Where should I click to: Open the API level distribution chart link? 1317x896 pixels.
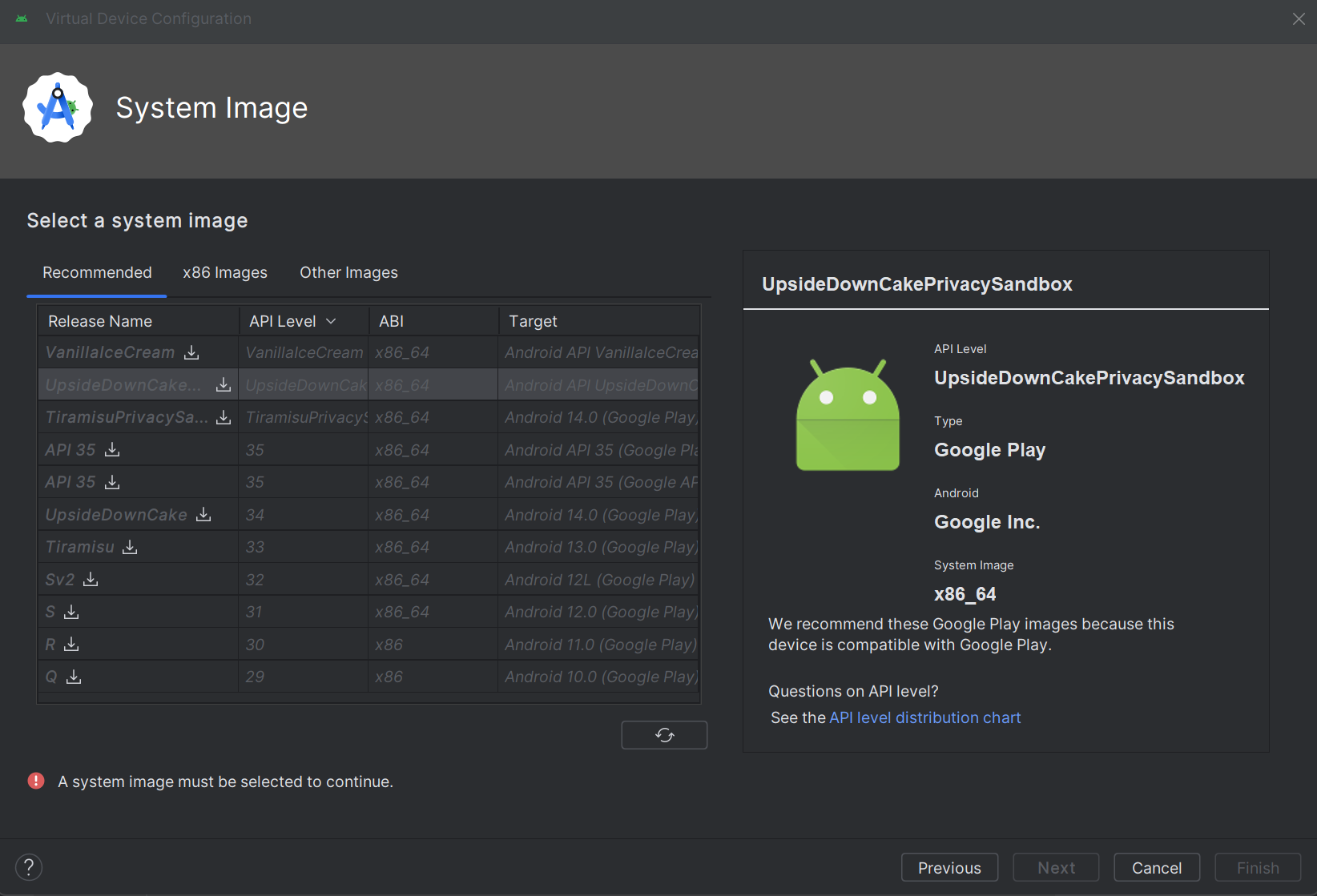click(x=924, y=717)
